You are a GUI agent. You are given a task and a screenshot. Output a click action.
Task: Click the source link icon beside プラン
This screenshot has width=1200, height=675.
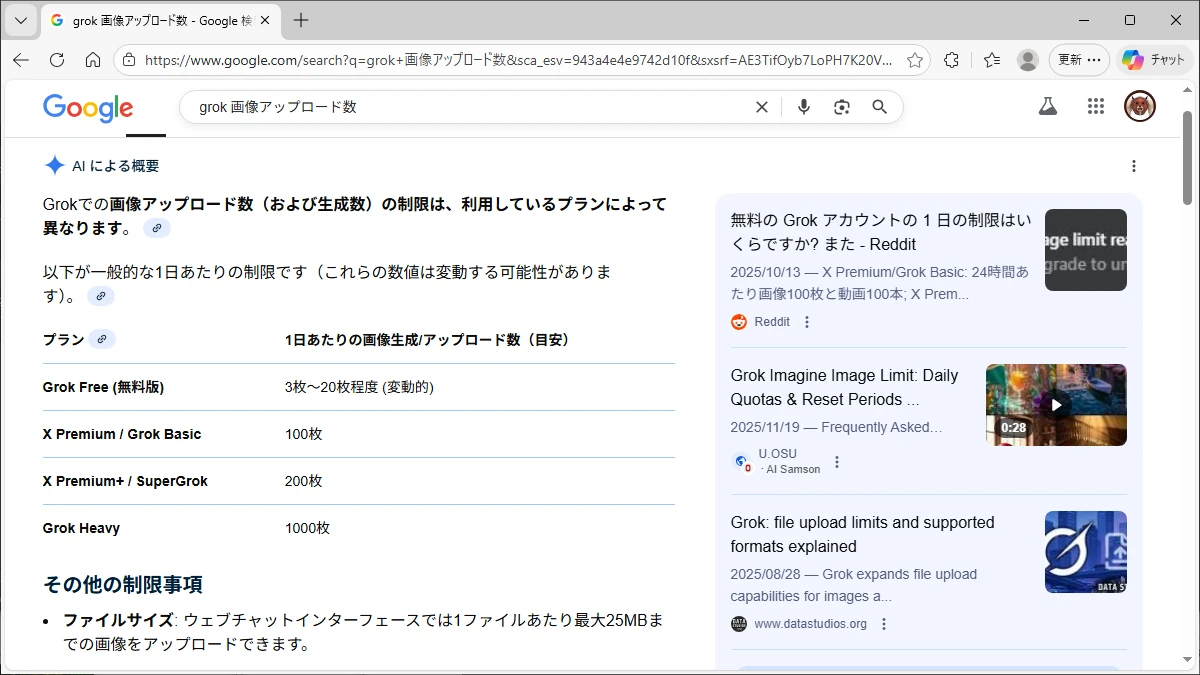[x=102, y=339]
